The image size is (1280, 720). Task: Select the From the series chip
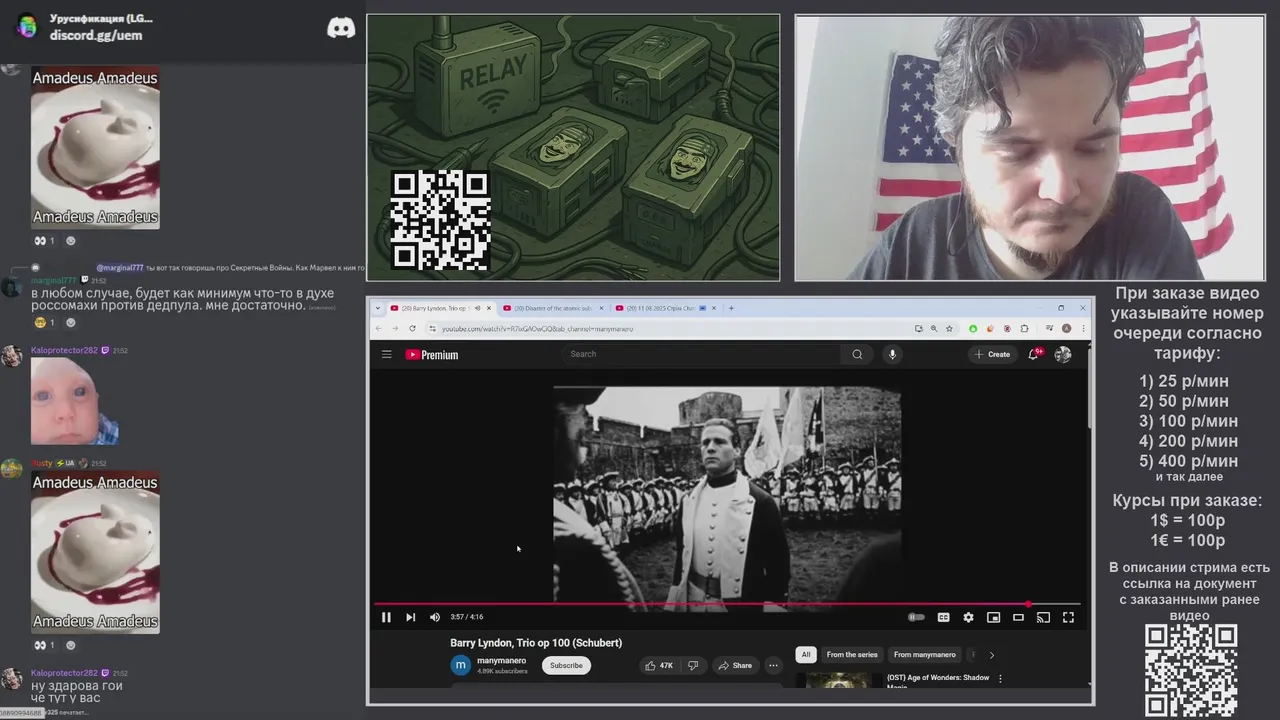point(852,655)
